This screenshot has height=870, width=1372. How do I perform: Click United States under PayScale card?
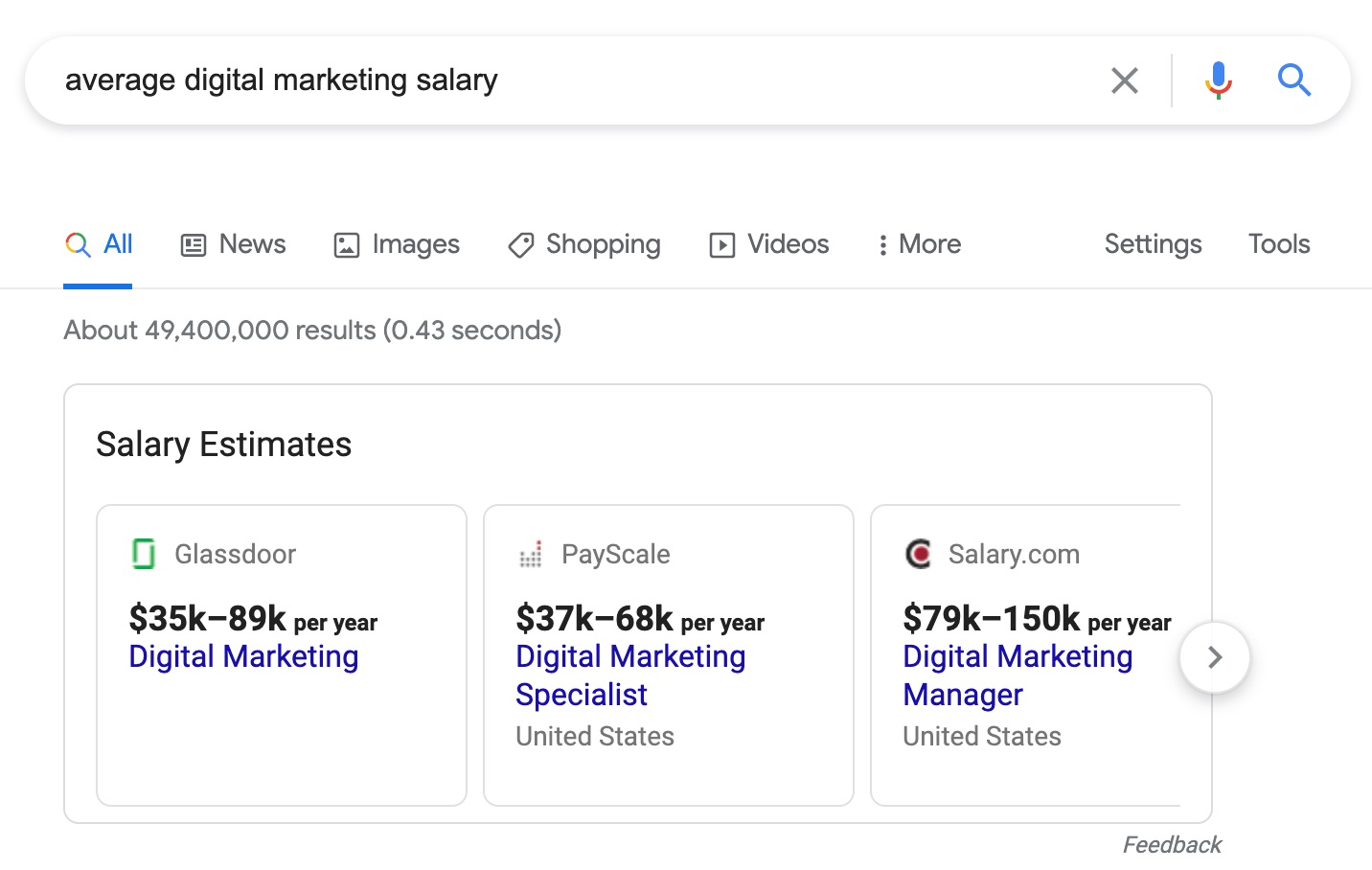(x=595, y=736)
